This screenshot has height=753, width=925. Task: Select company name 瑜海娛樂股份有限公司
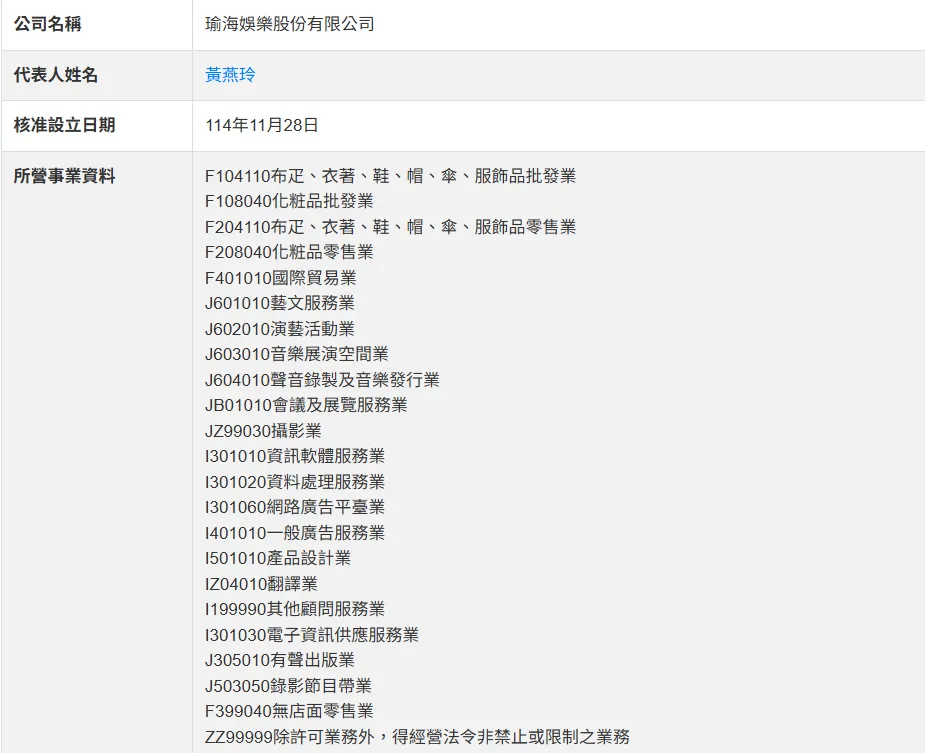pos(290,24)
